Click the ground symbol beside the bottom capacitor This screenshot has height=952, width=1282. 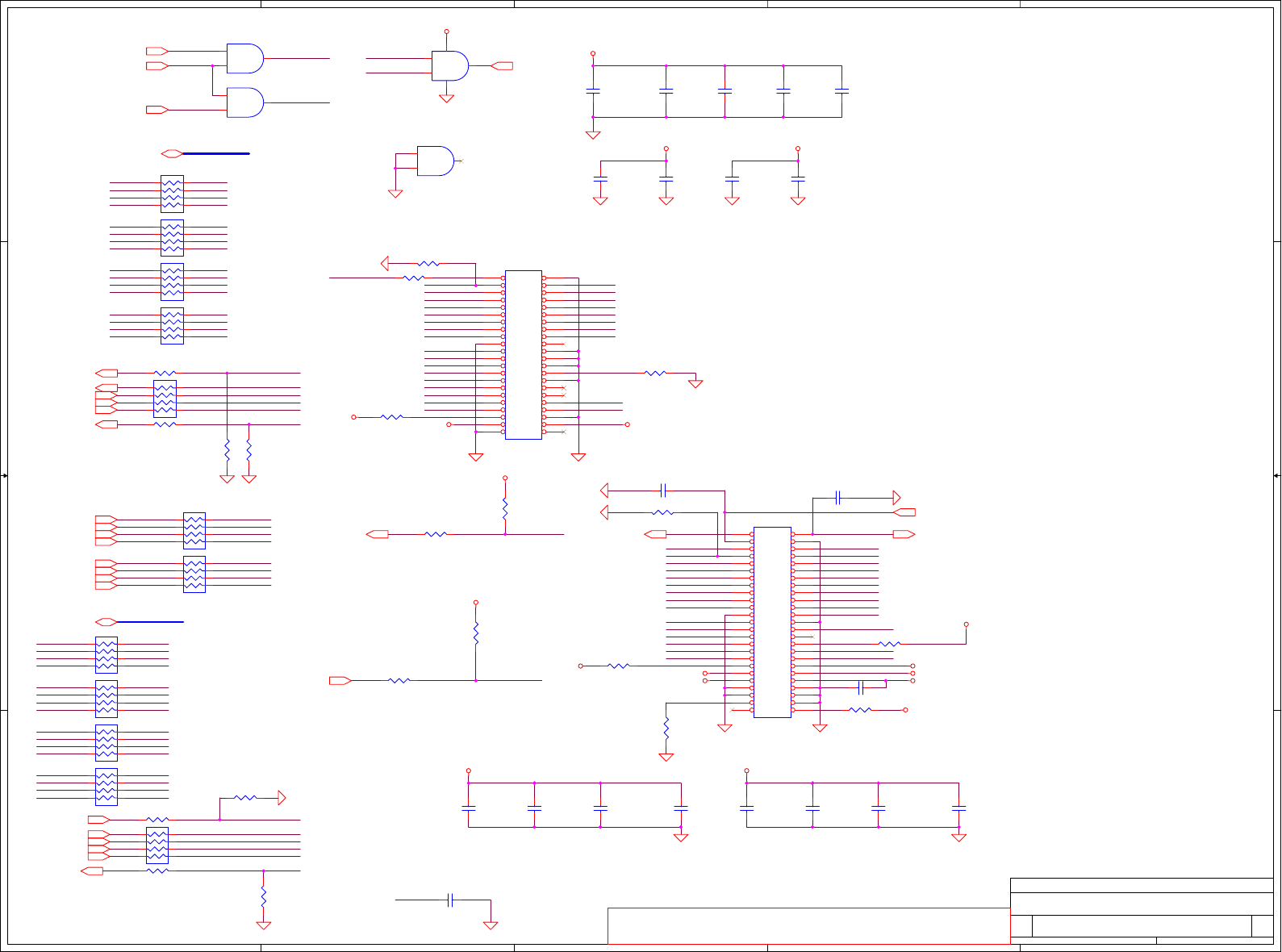[x=491, y=925]
